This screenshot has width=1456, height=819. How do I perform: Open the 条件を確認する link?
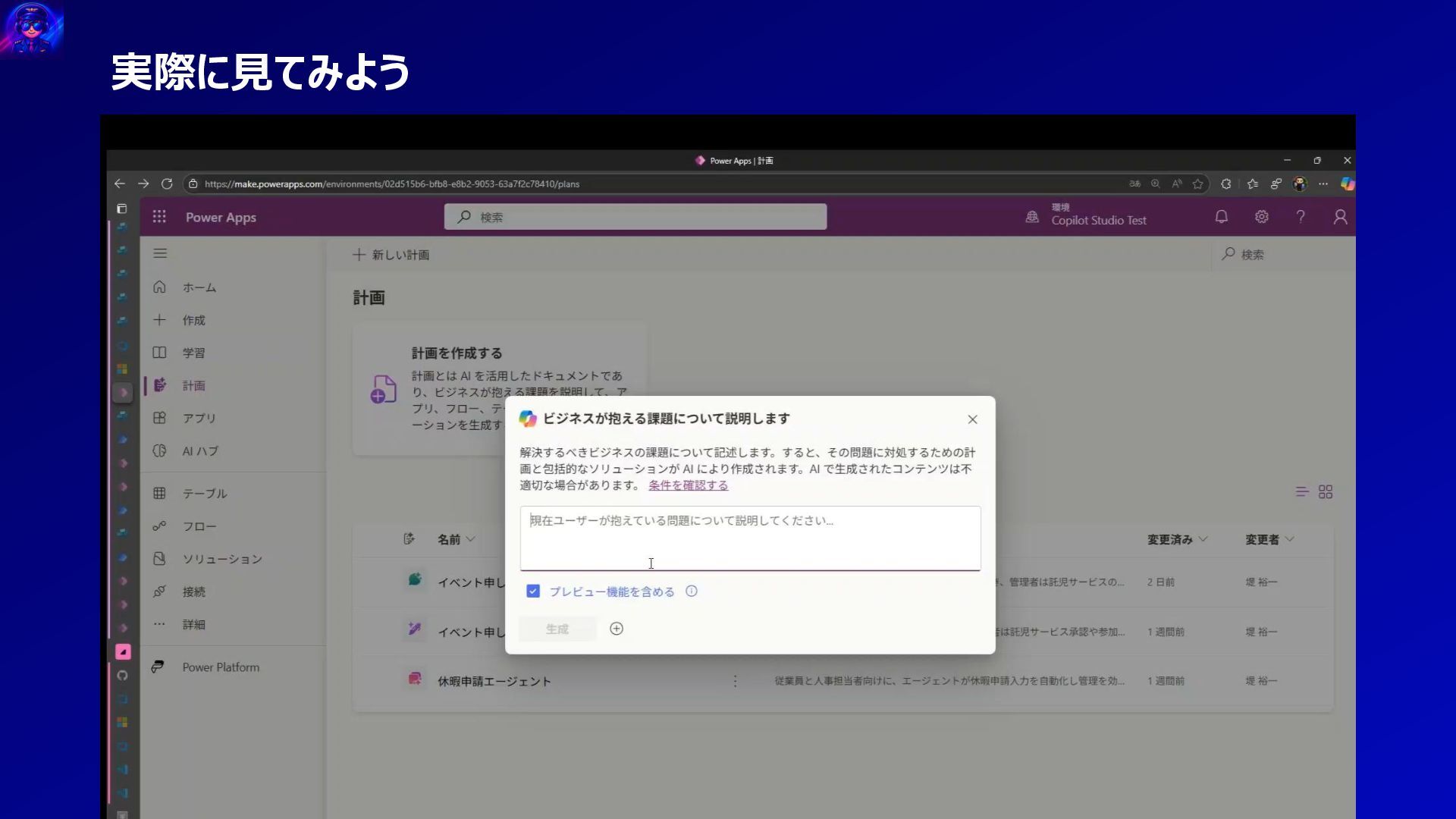click(688, 485)
